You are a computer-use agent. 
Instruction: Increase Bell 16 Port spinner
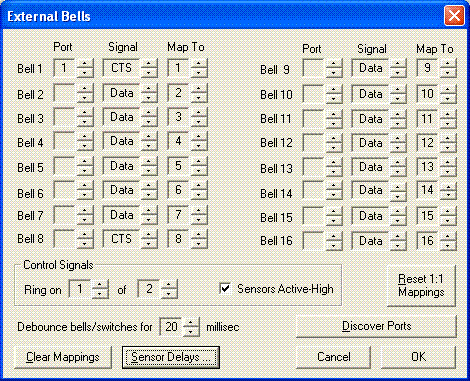tap(333, 236)
